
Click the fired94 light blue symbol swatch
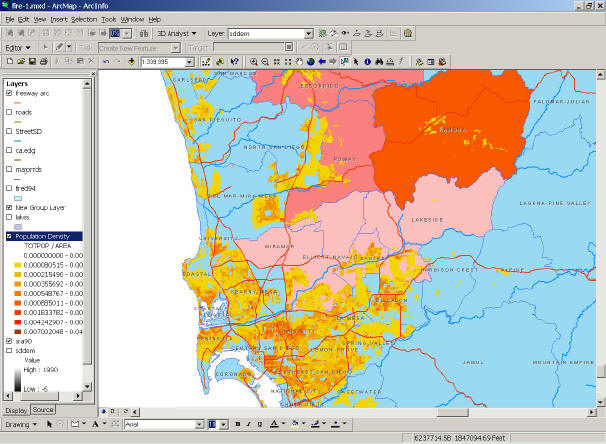18,198
